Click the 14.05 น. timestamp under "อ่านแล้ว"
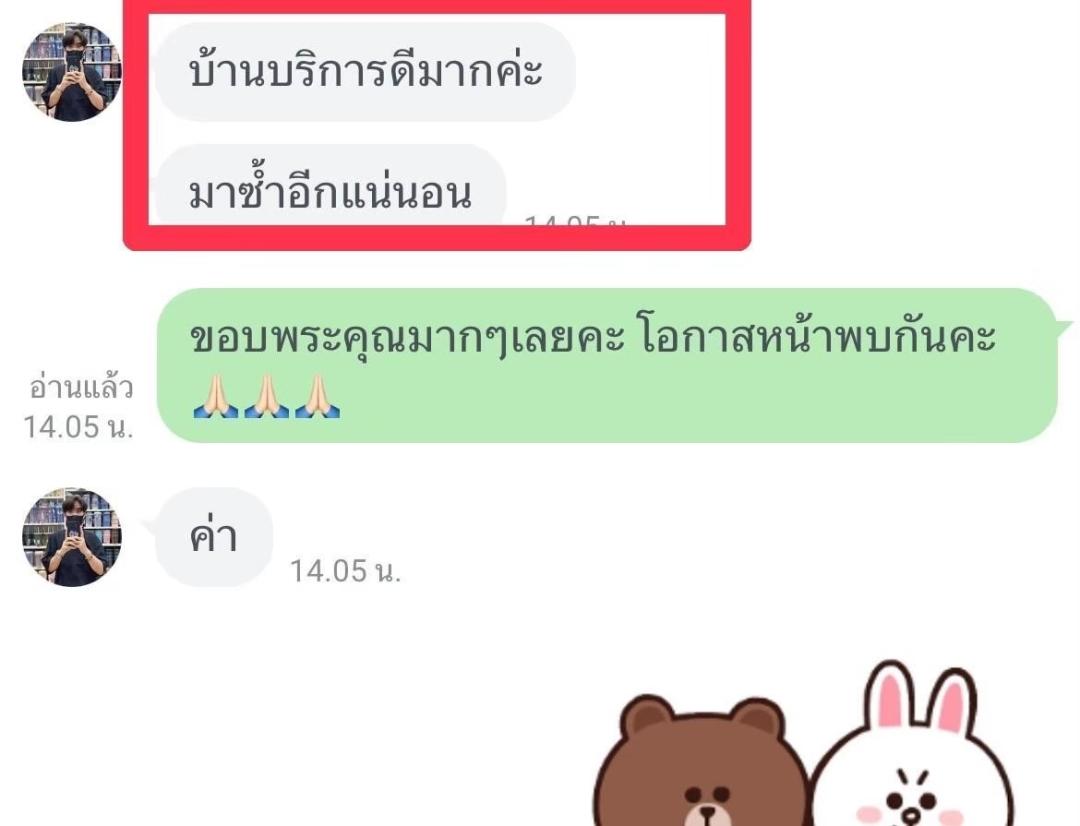 (x=78, y=427)
